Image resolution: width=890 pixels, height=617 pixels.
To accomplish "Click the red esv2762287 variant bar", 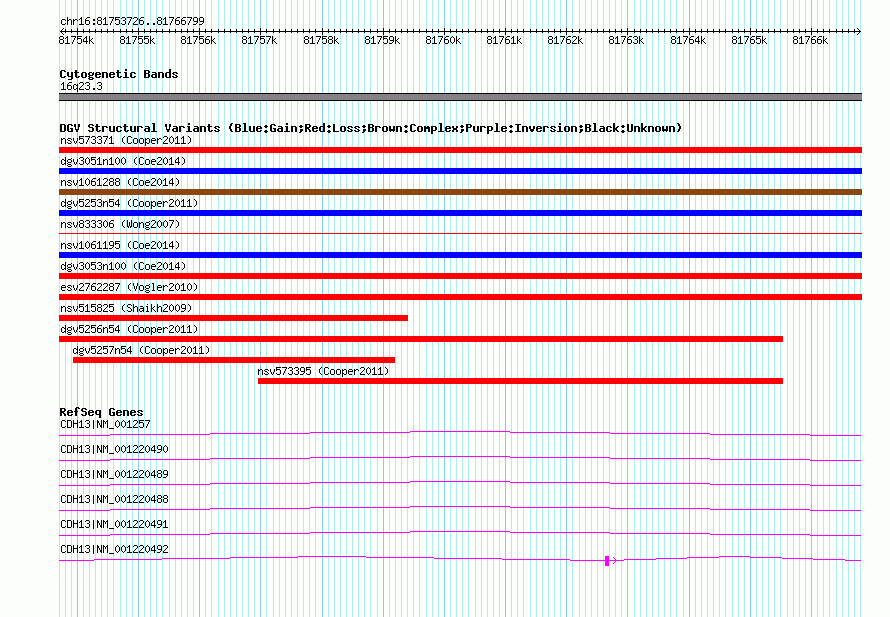I will (x=460, y=297).
